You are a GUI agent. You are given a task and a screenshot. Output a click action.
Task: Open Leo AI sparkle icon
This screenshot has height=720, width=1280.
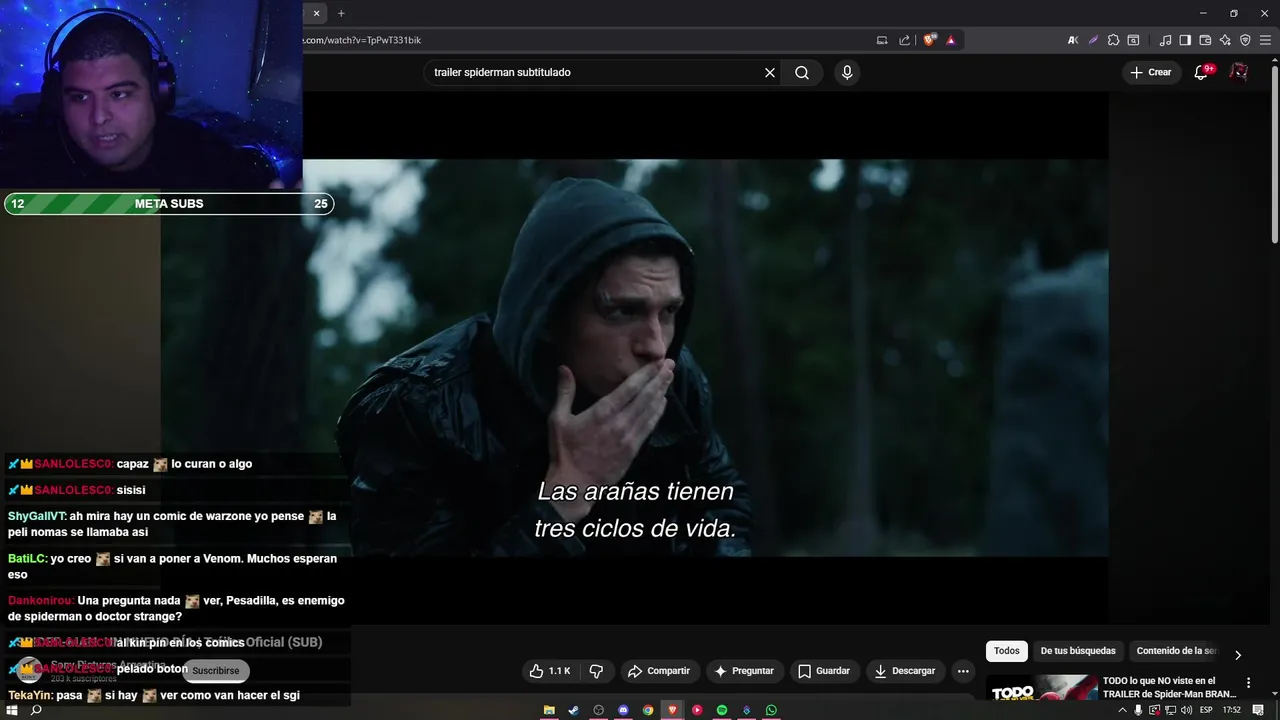click(x=1225, y=40)
